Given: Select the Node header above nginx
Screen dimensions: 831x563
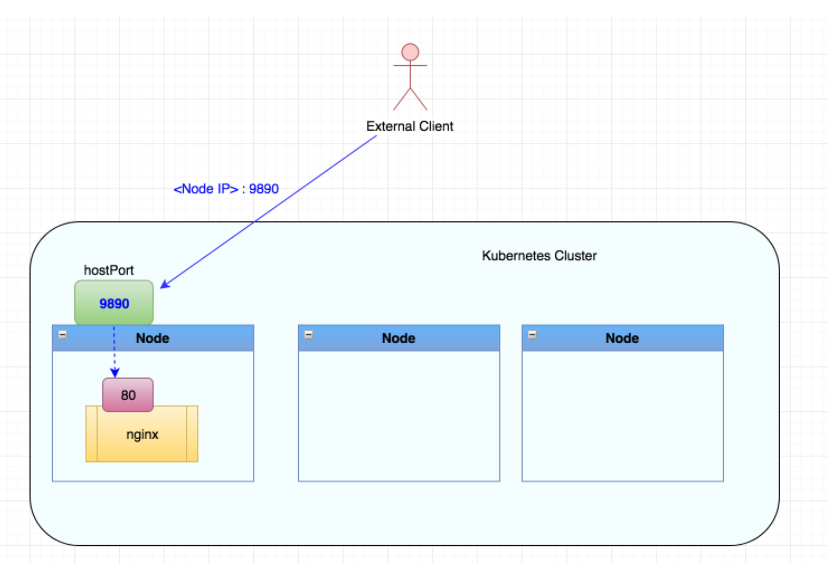Looking at the screenshot, I should 153,338.
